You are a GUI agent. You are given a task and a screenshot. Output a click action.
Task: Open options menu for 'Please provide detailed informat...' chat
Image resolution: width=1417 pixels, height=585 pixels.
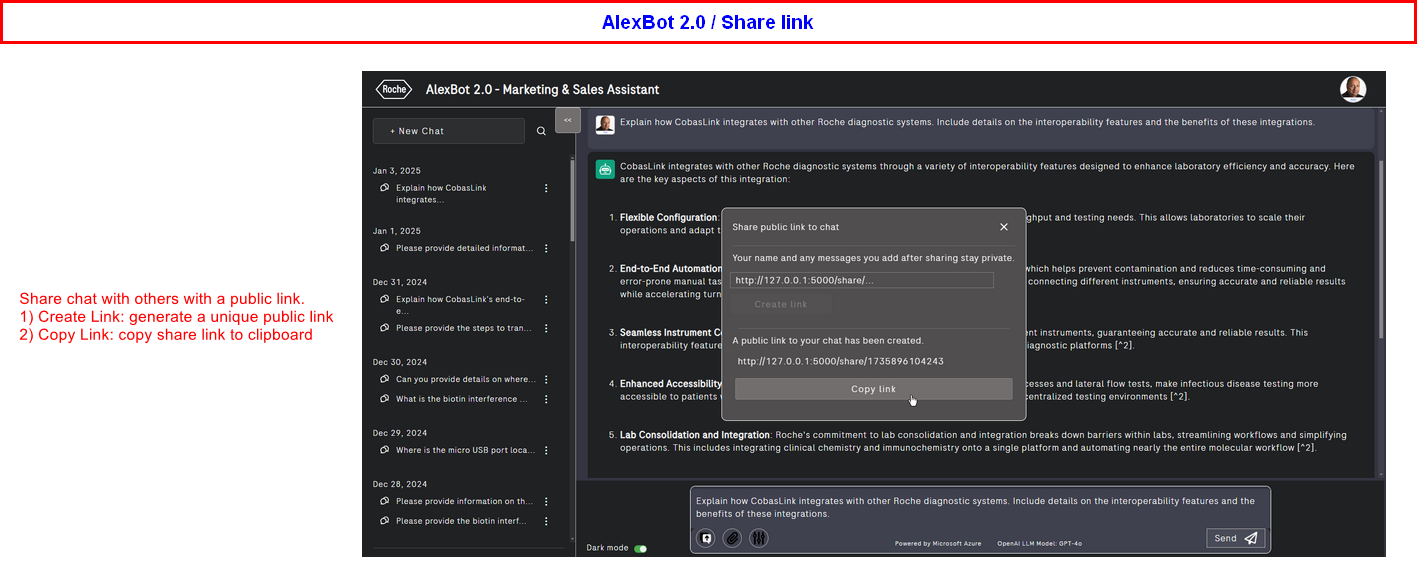pos(546,248)
